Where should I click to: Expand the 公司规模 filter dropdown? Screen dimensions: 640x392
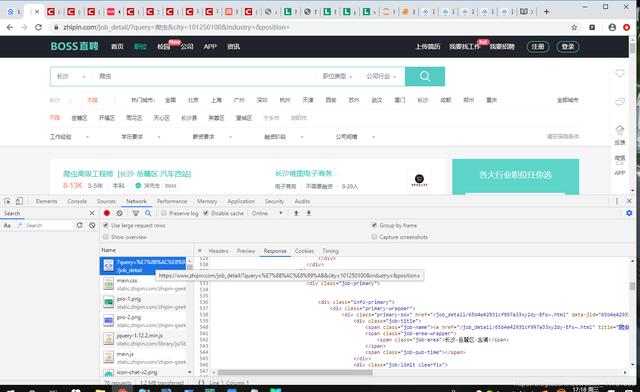(x=355, y=137)
